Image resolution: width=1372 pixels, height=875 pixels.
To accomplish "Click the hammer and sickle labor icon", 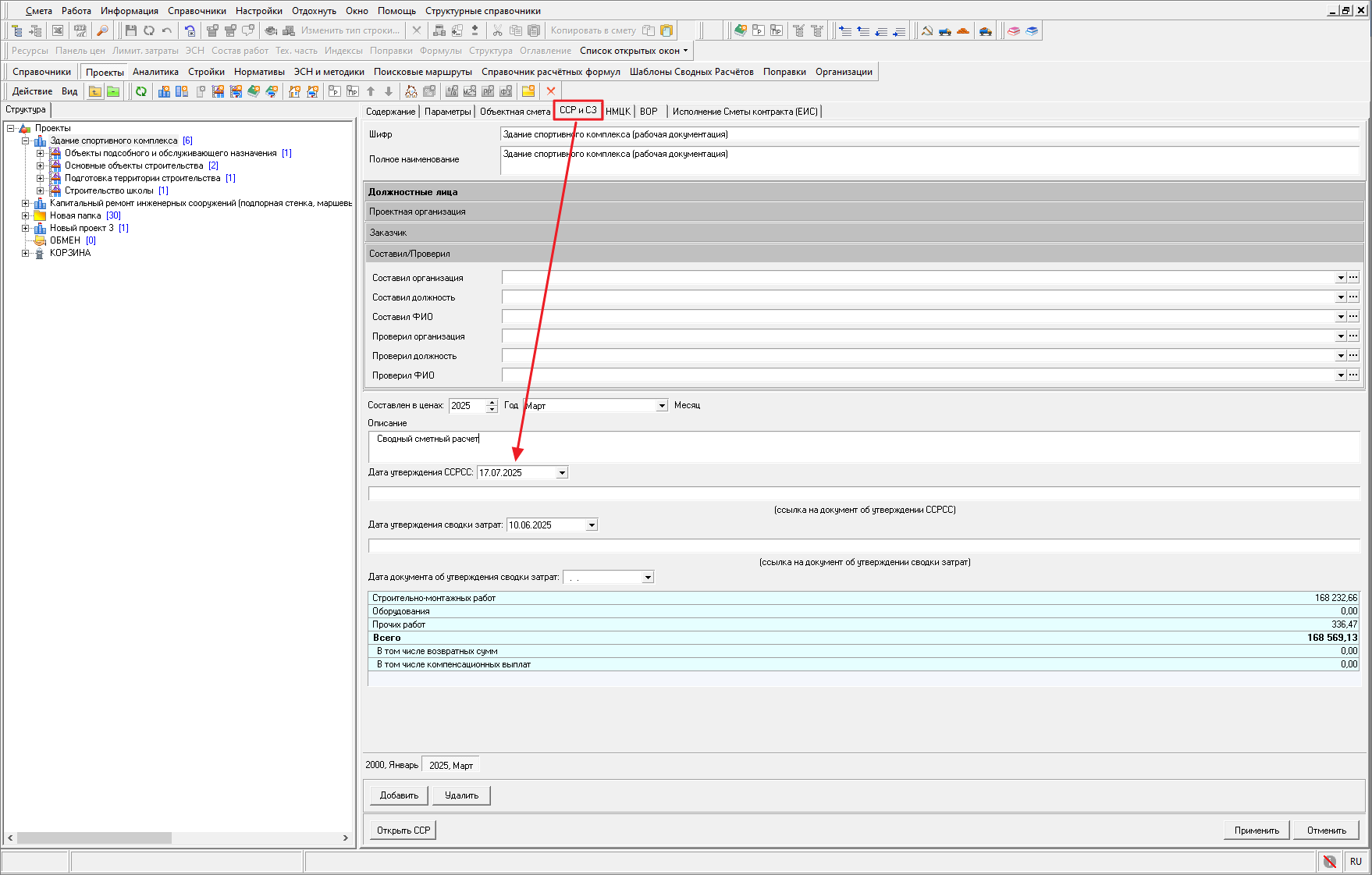I will 927,30.
